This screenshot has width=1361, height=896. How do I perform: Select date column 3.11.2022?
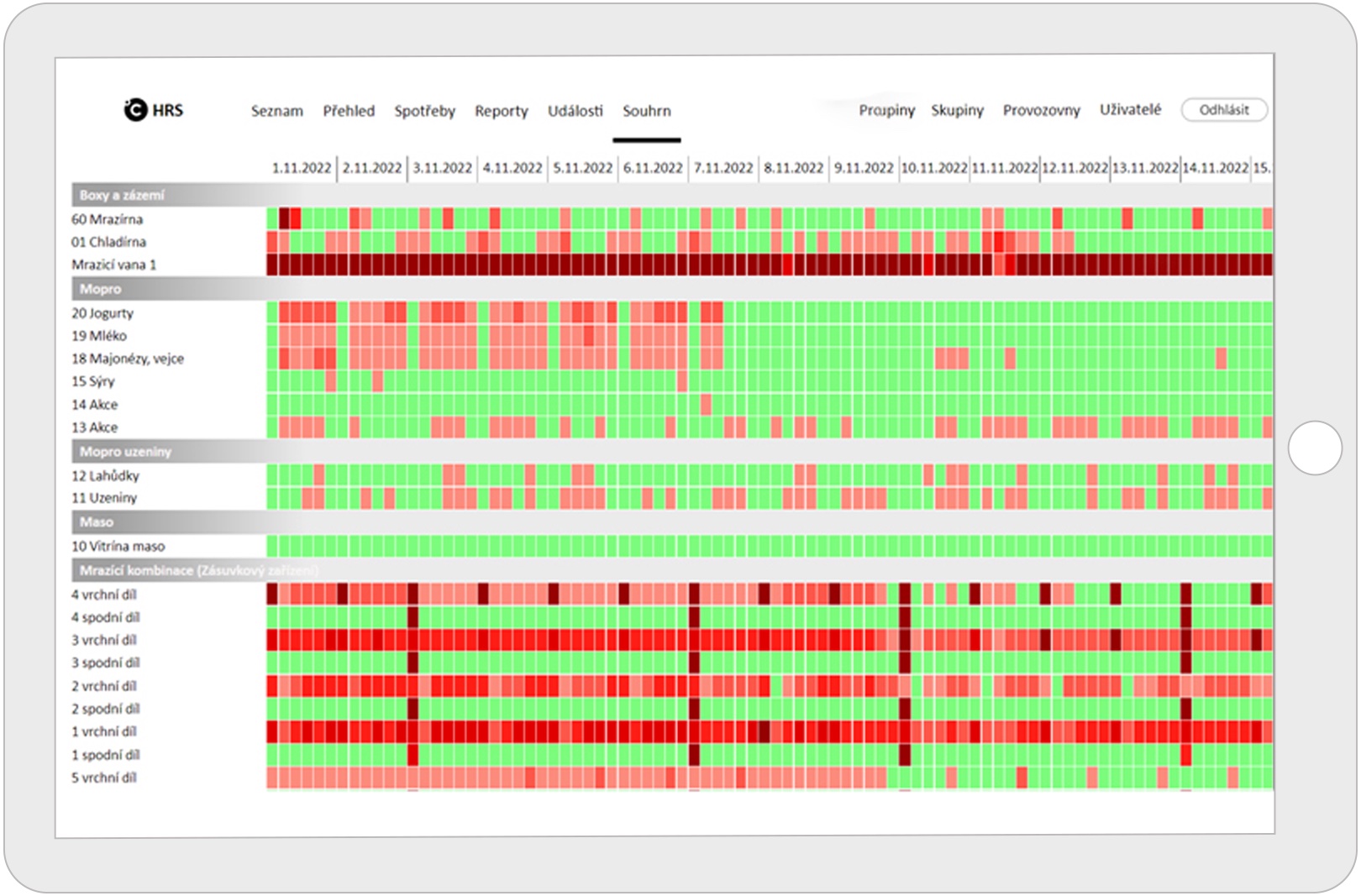click(x=442, y=168)
